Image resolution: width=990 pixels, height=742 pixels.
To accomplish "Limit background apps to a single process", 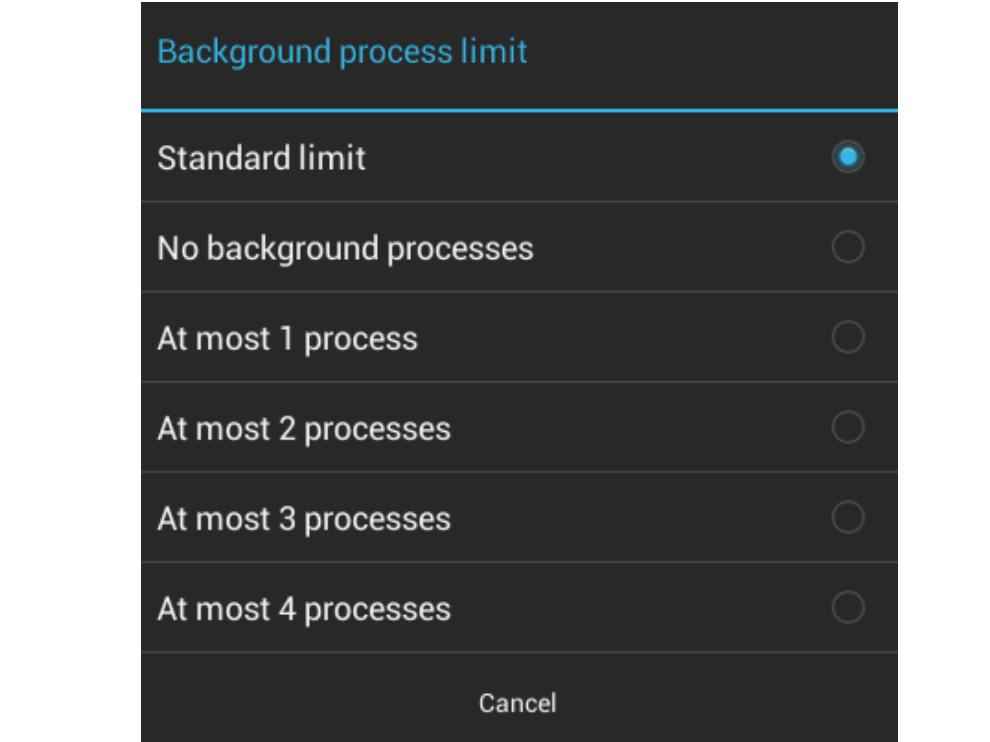I will (519, 338).
